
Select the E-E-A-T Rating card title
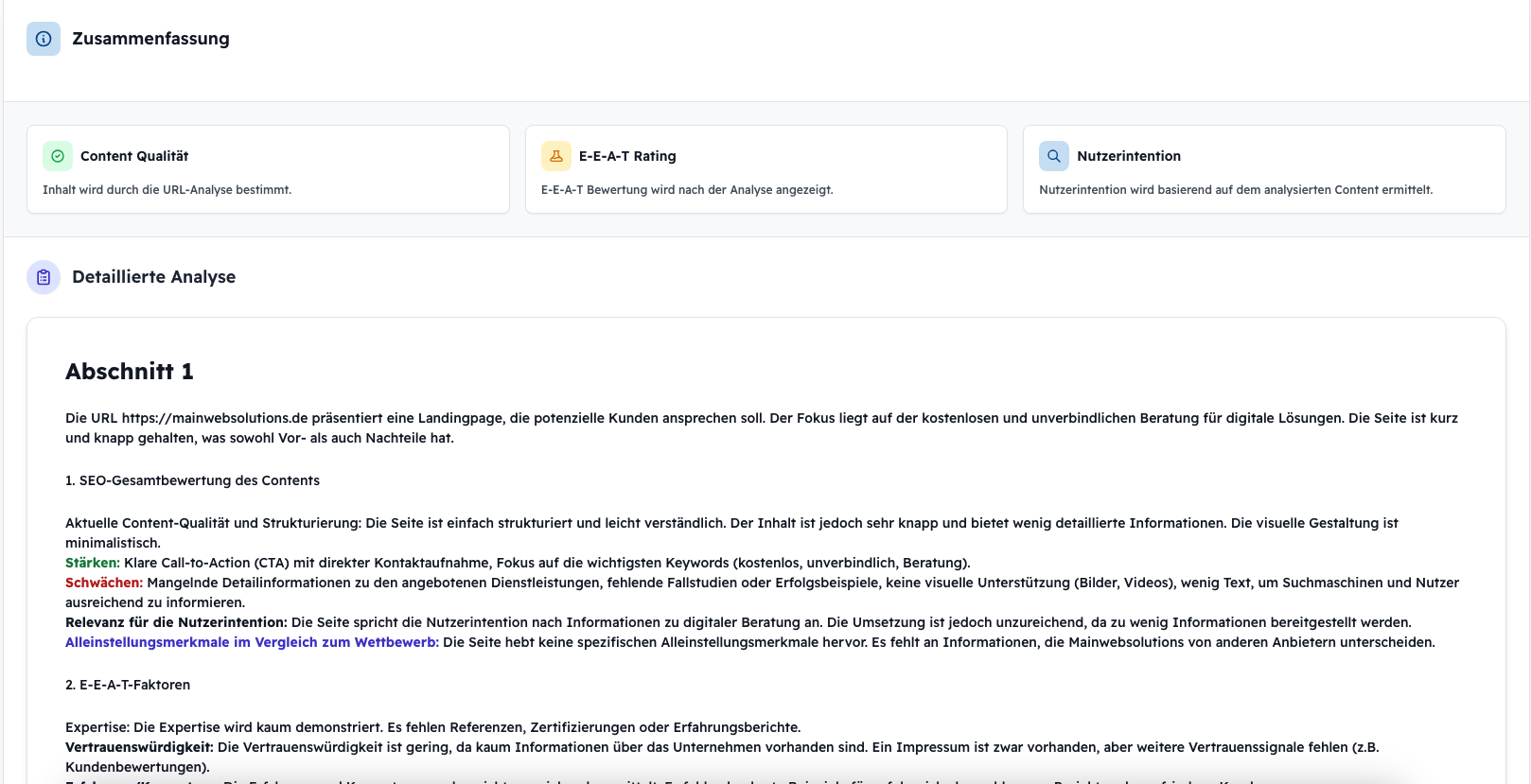(x=627, y=156)
